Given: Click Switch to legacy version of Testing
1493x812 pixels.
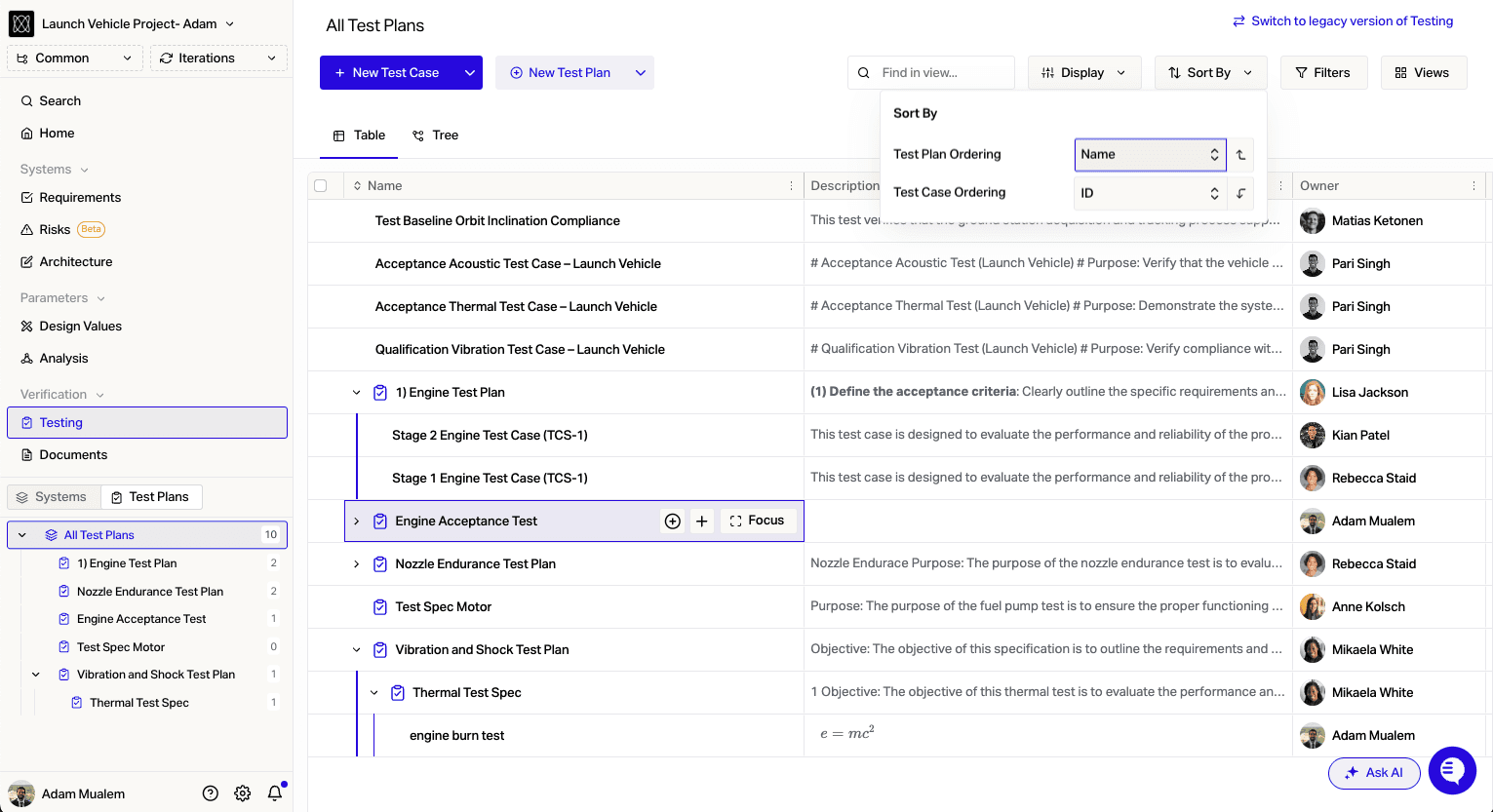Looking at the screenshot, I should point(1343,21).
